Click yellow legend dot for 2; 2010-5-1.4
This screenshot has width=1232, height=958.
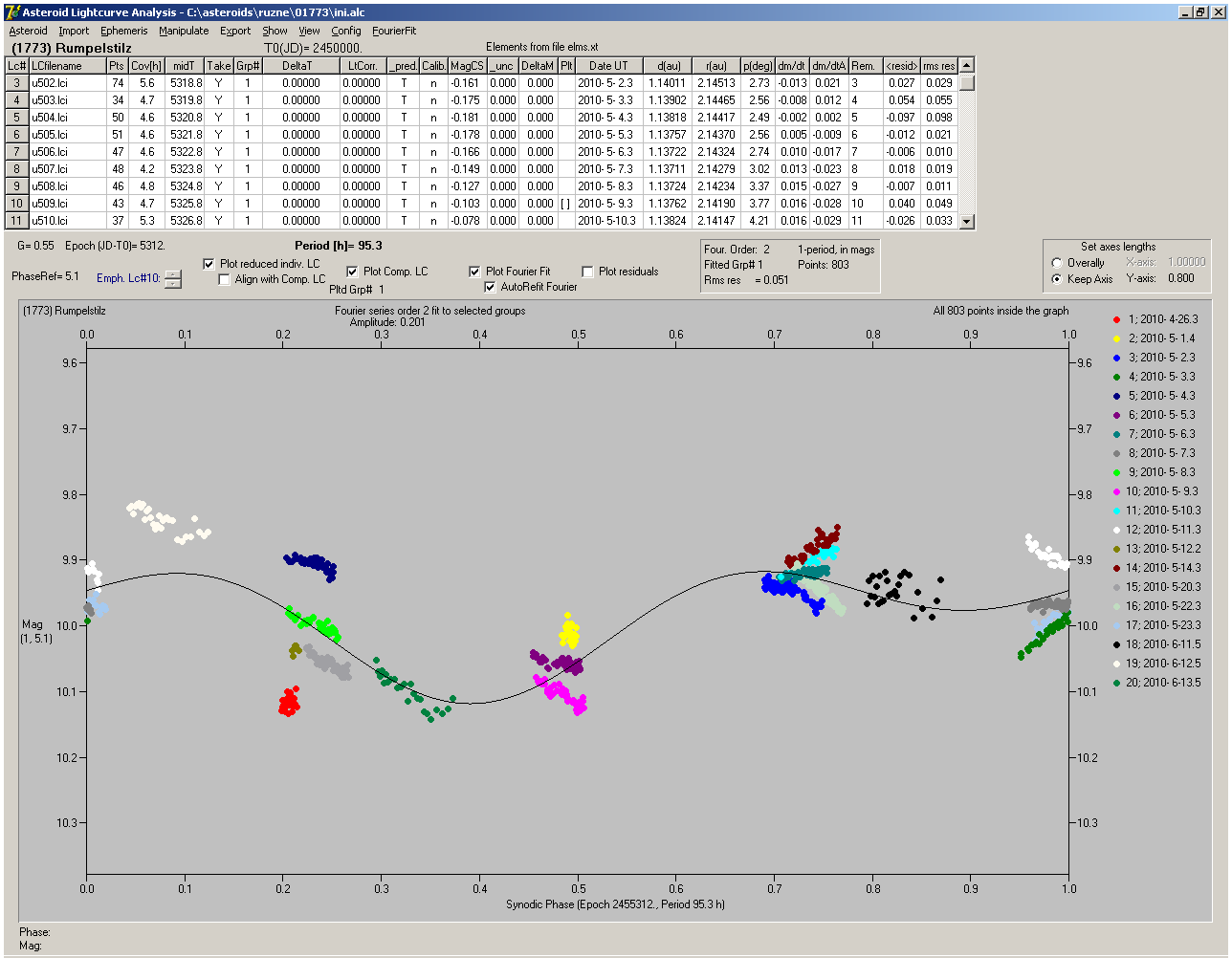(x=1117, y=338)
